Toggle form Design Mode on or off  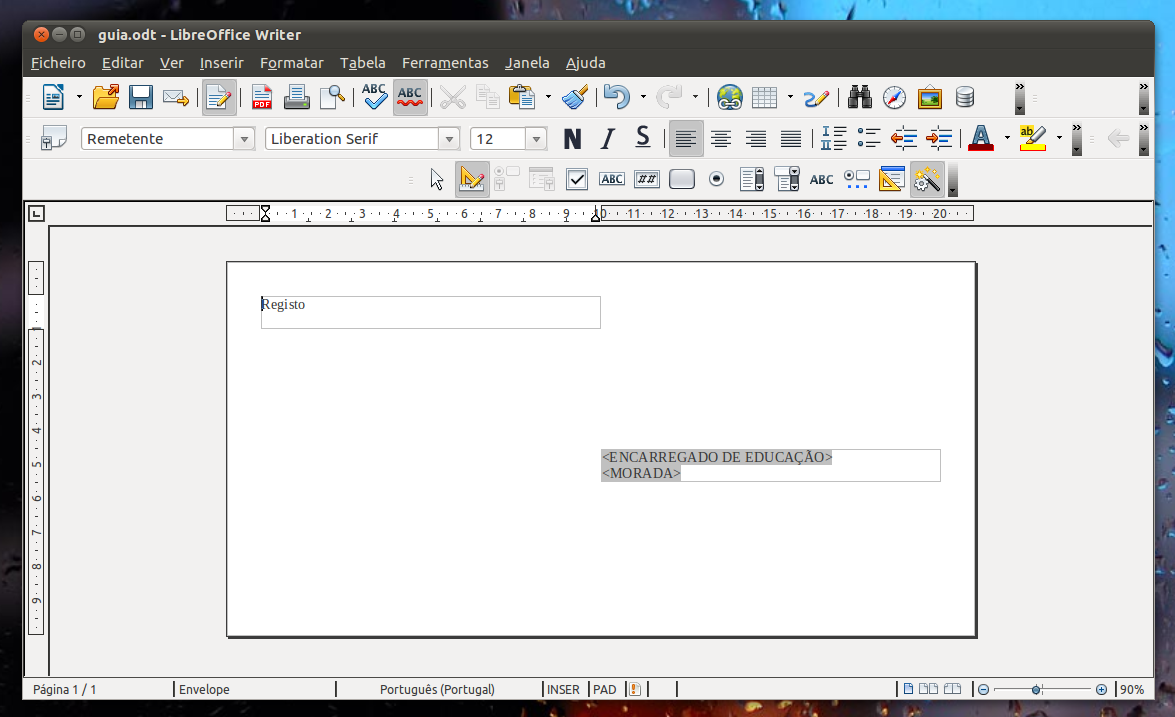pos(472,178)
